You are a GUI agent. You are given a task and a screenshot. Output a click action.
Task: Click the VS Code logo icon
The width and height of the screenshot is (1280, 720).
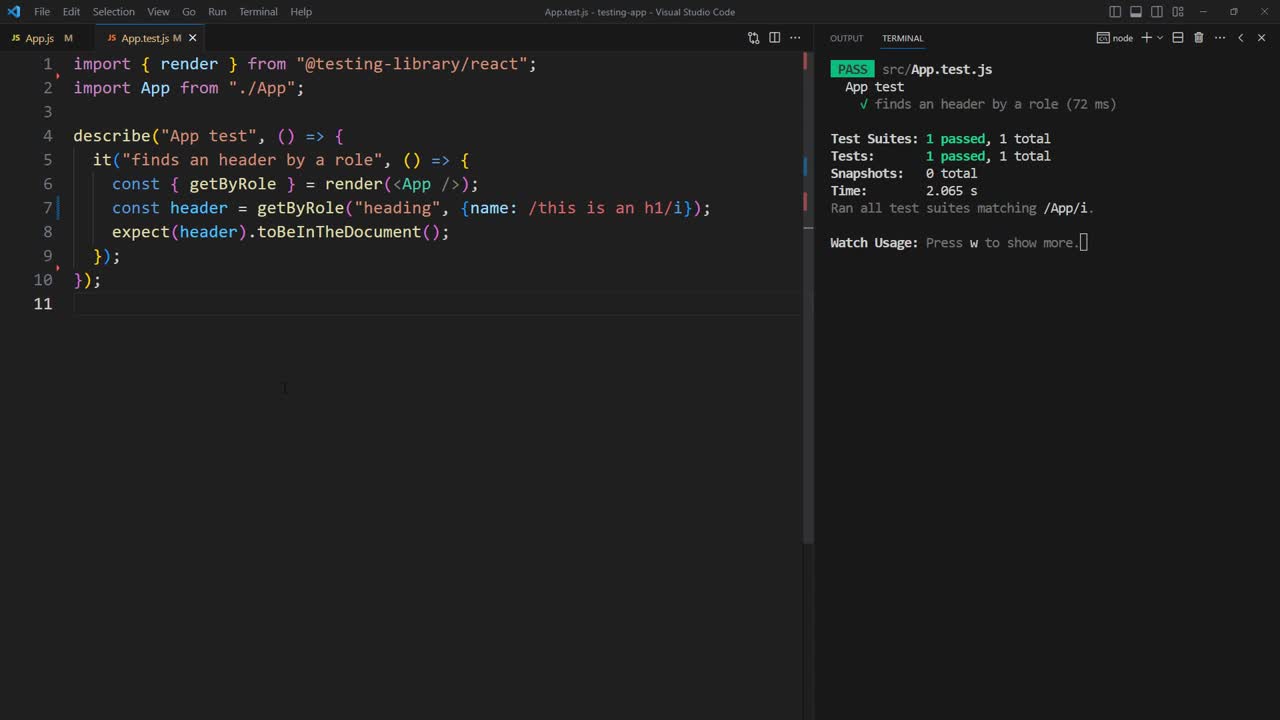[14, 12]
